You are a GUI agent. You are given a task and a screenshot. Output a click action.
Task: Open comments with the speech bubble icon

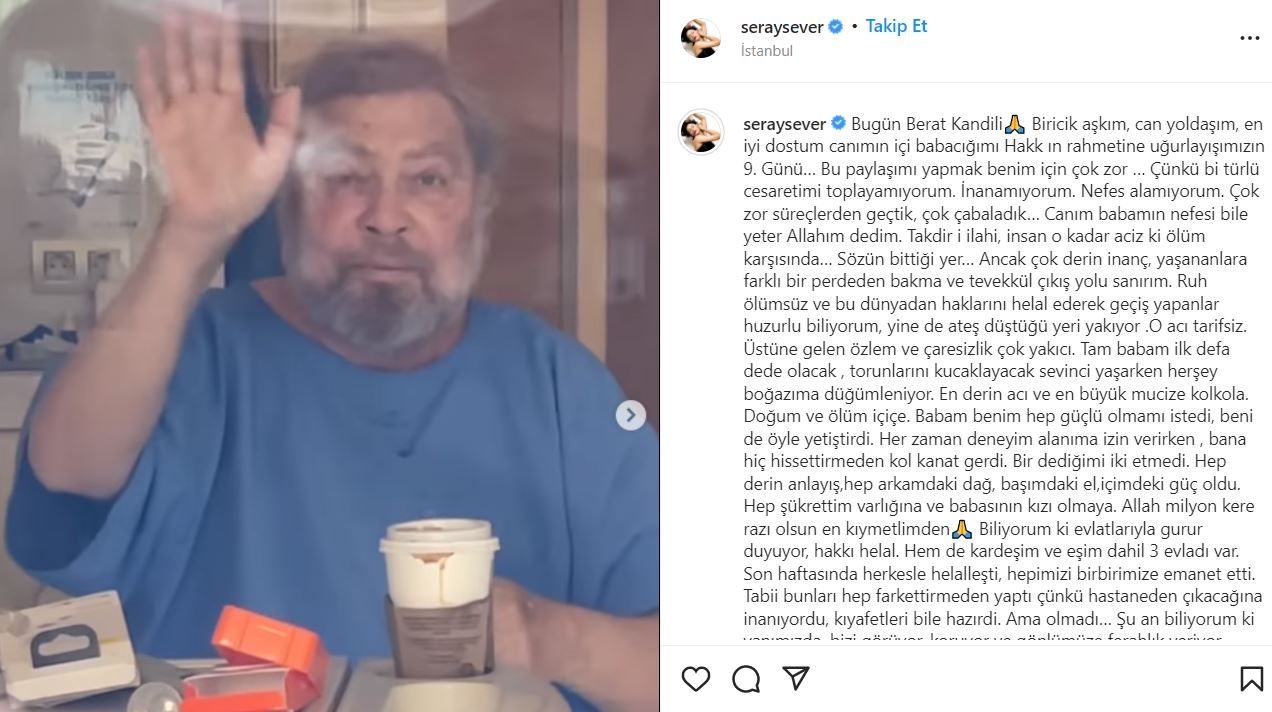click(x=745, y=679)
